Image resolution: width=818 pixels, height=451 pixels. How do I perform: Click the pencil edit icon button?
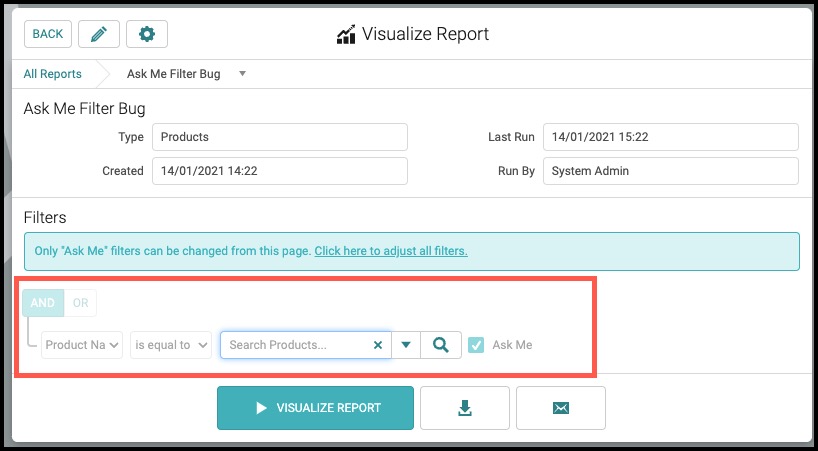pyautogui.click(x=99, y=34)
